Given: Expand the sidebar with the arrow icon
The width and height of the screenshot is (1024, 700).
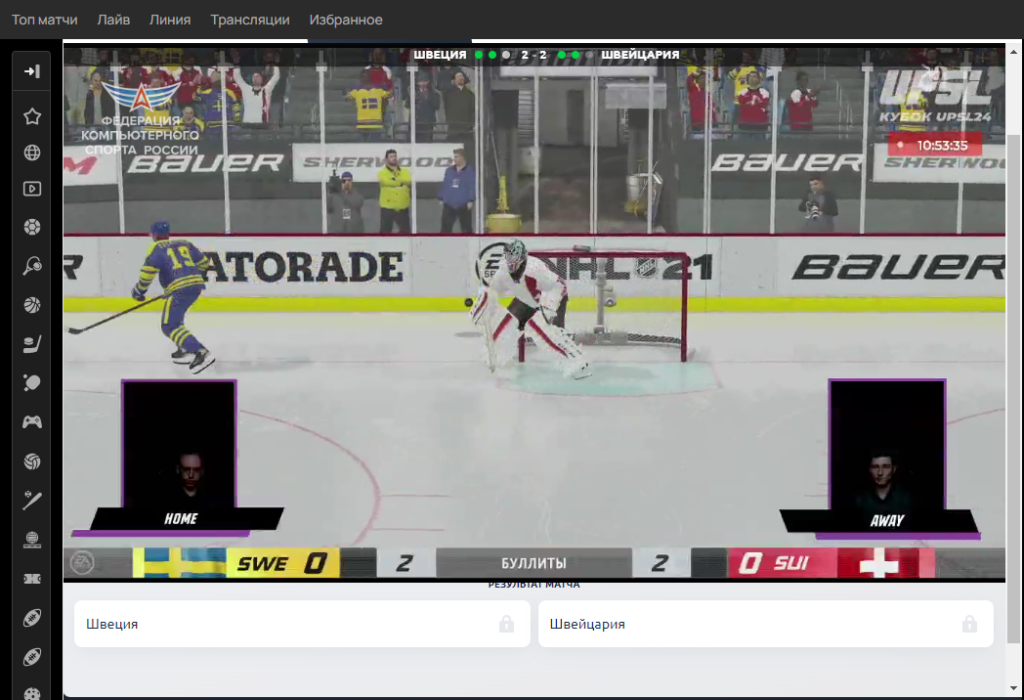Looking at the screenshot, I should [31, 71].
